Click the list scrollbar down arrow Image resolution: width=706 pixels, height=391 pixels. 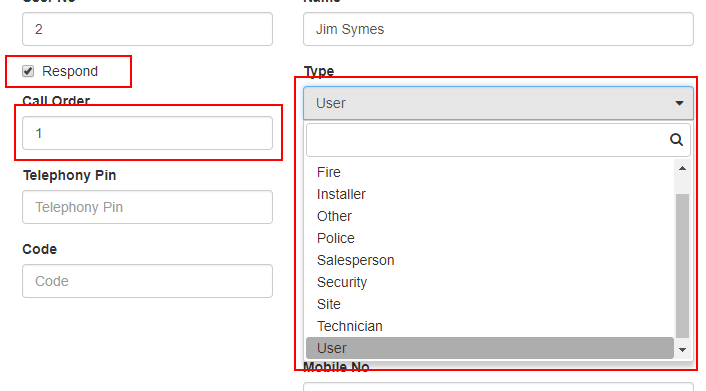(x=683, y=350)
